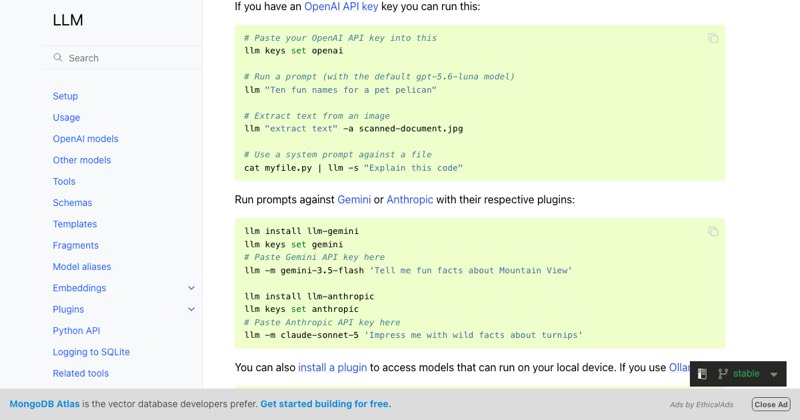Navigate to OpenAI models section
Screen dimensions: 800x420
pyautogui.click(x=85, y=139)
